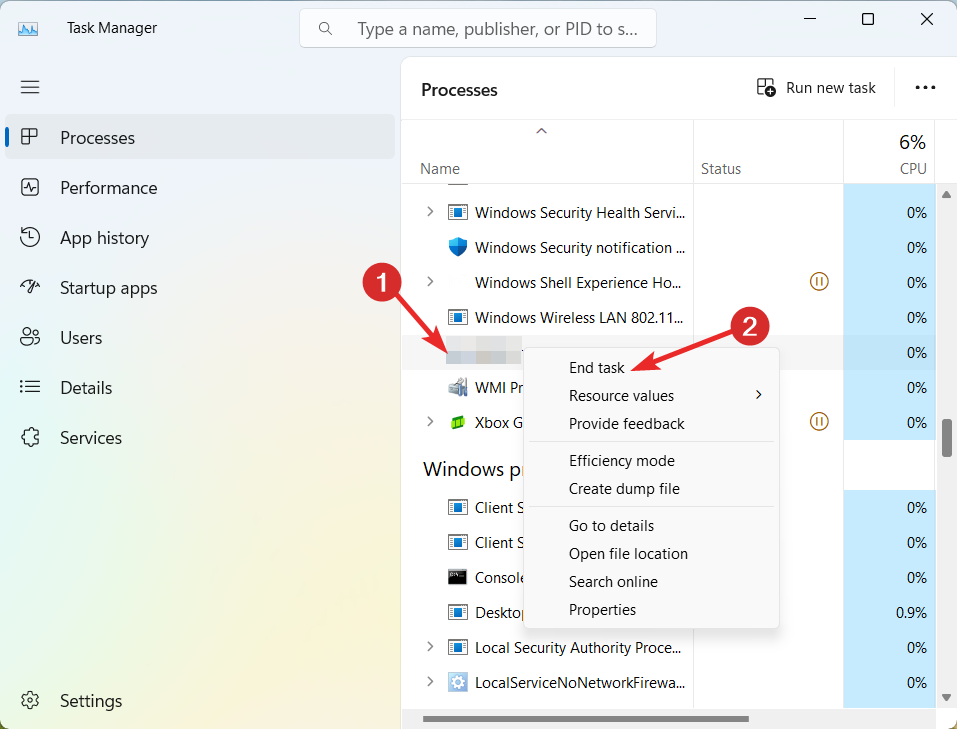
Task: Choose Search online menu entry
Action: click(651, 582)
